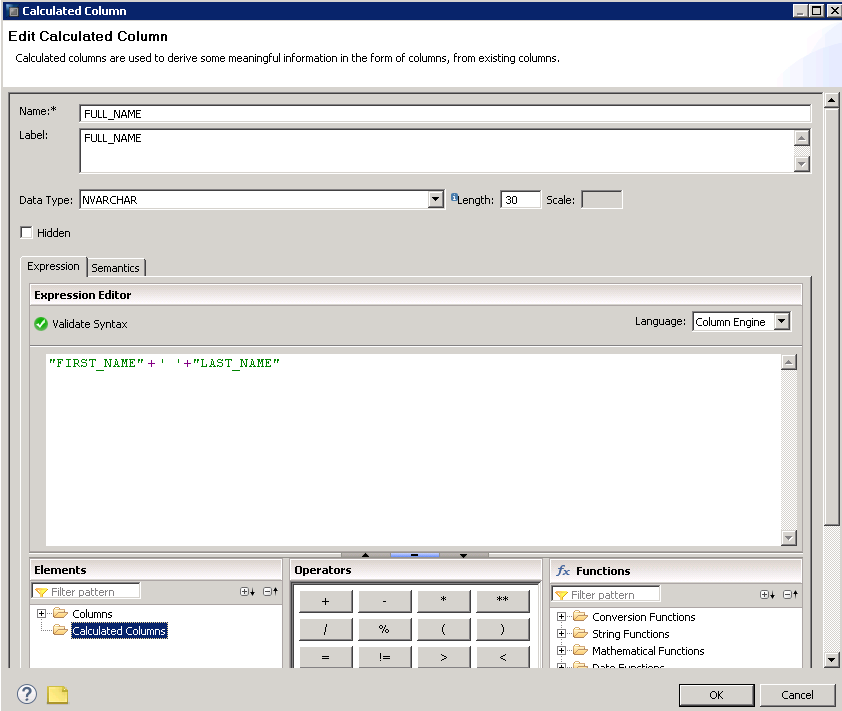Screen dimensions: 842x711
Task: Click inside the expression text editor
Action: click(413, 450)
